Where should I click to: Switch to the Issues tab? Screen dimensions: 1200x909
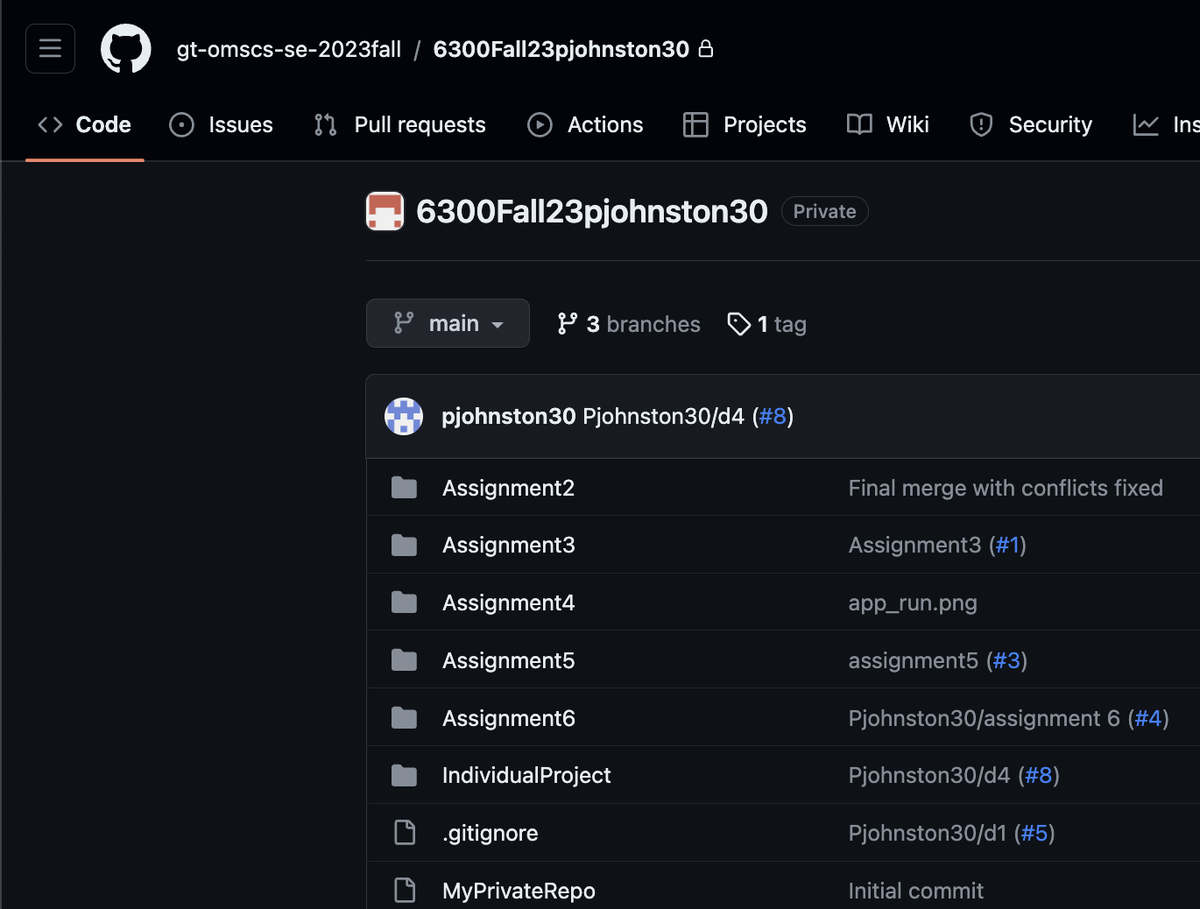click(222, 125)
